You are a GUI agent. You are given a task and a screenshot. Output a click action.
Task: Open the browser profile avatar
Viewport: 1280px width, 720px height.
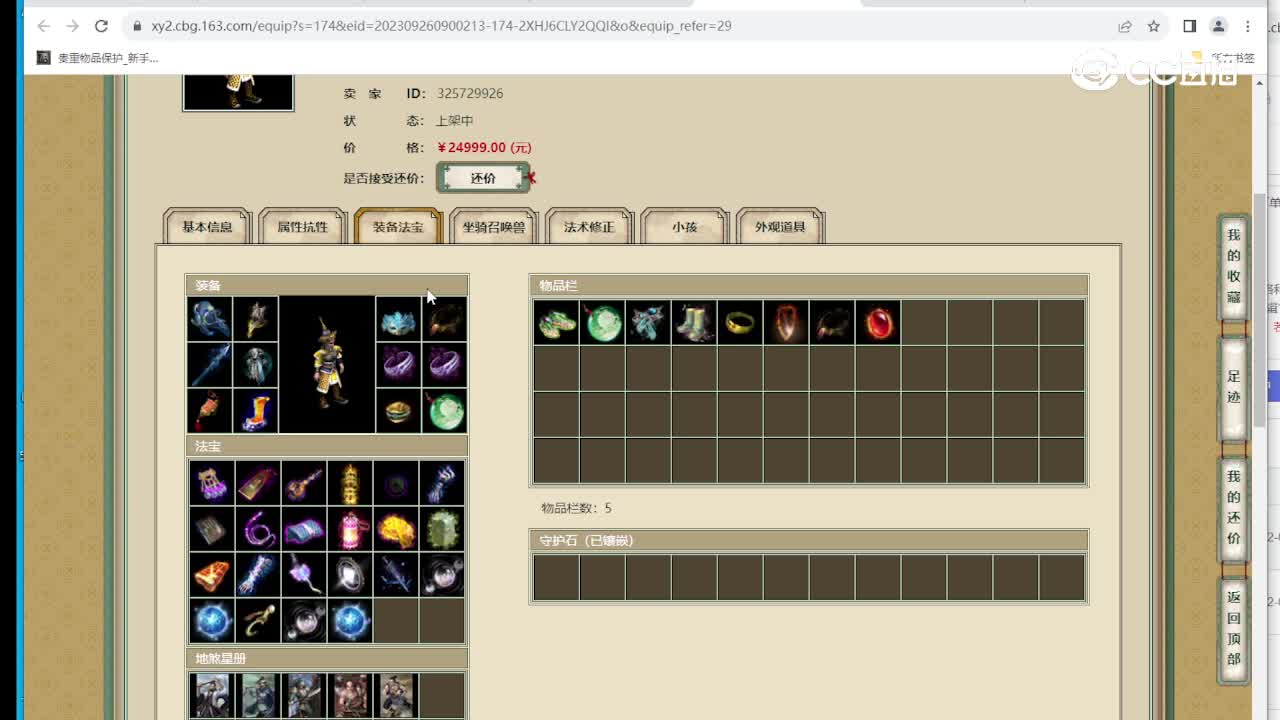pyautogui.click(x=1219, y=26)
